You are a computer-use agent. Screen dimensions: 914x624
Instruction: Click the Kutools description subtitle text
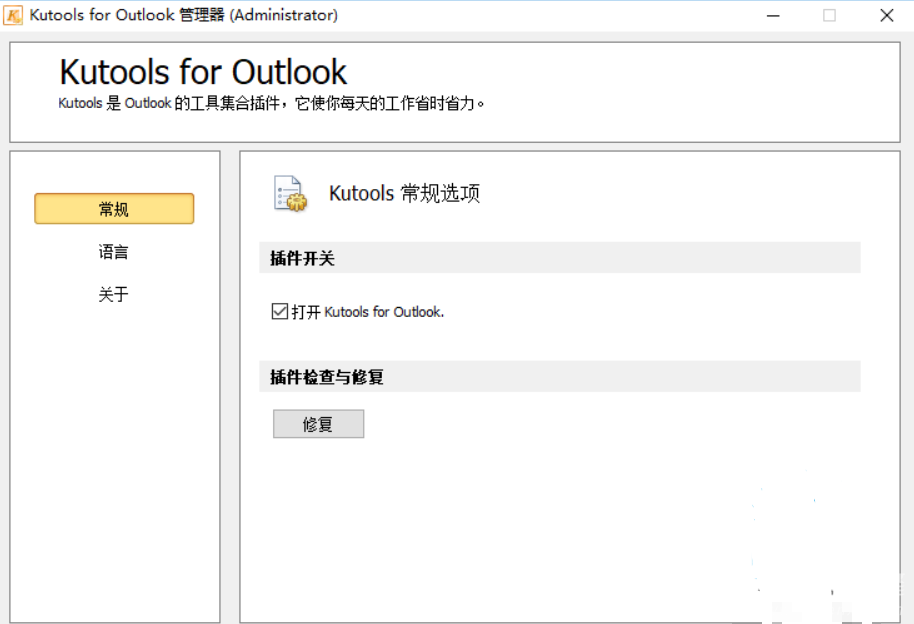[271, 104]
